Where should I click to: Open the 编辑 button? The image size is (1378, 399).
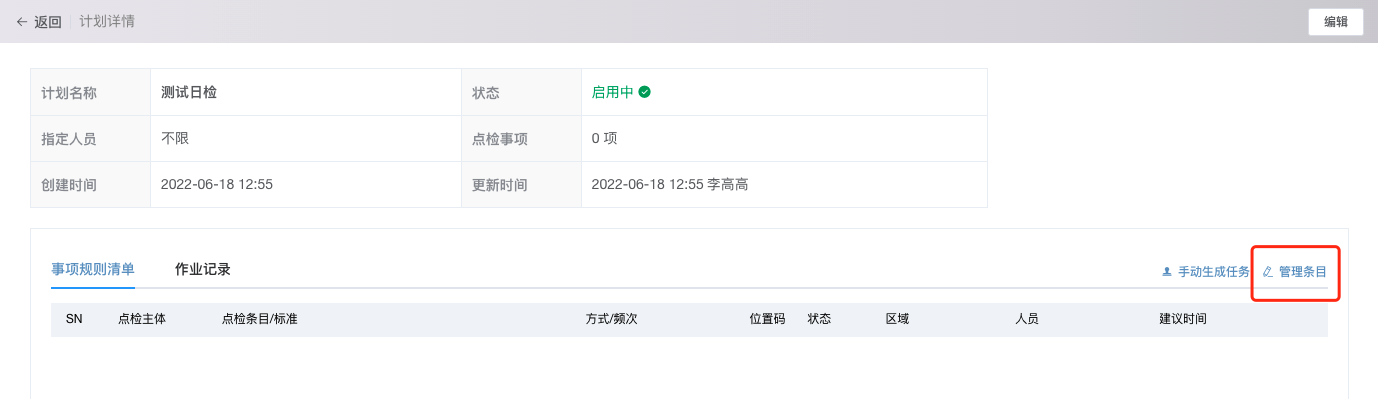(1336, 22)
